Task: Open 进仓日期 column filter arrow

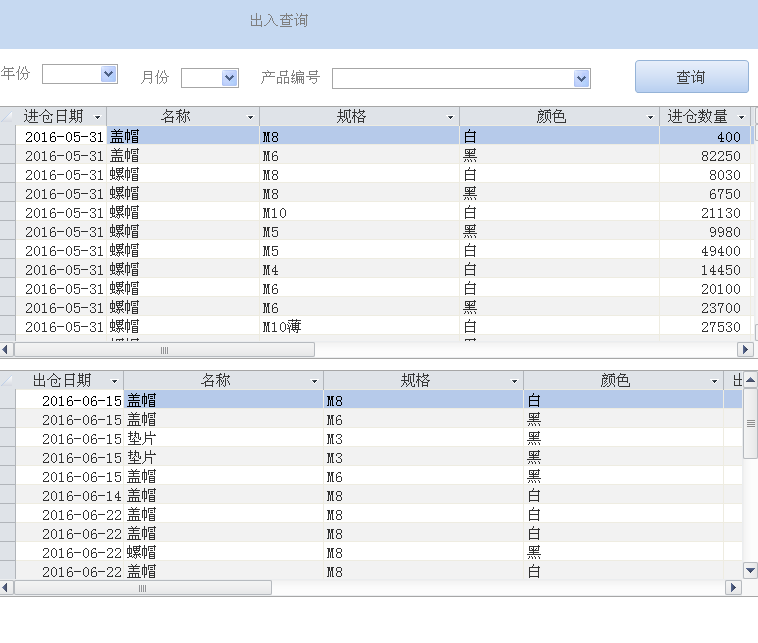Action: coord(97,118)
